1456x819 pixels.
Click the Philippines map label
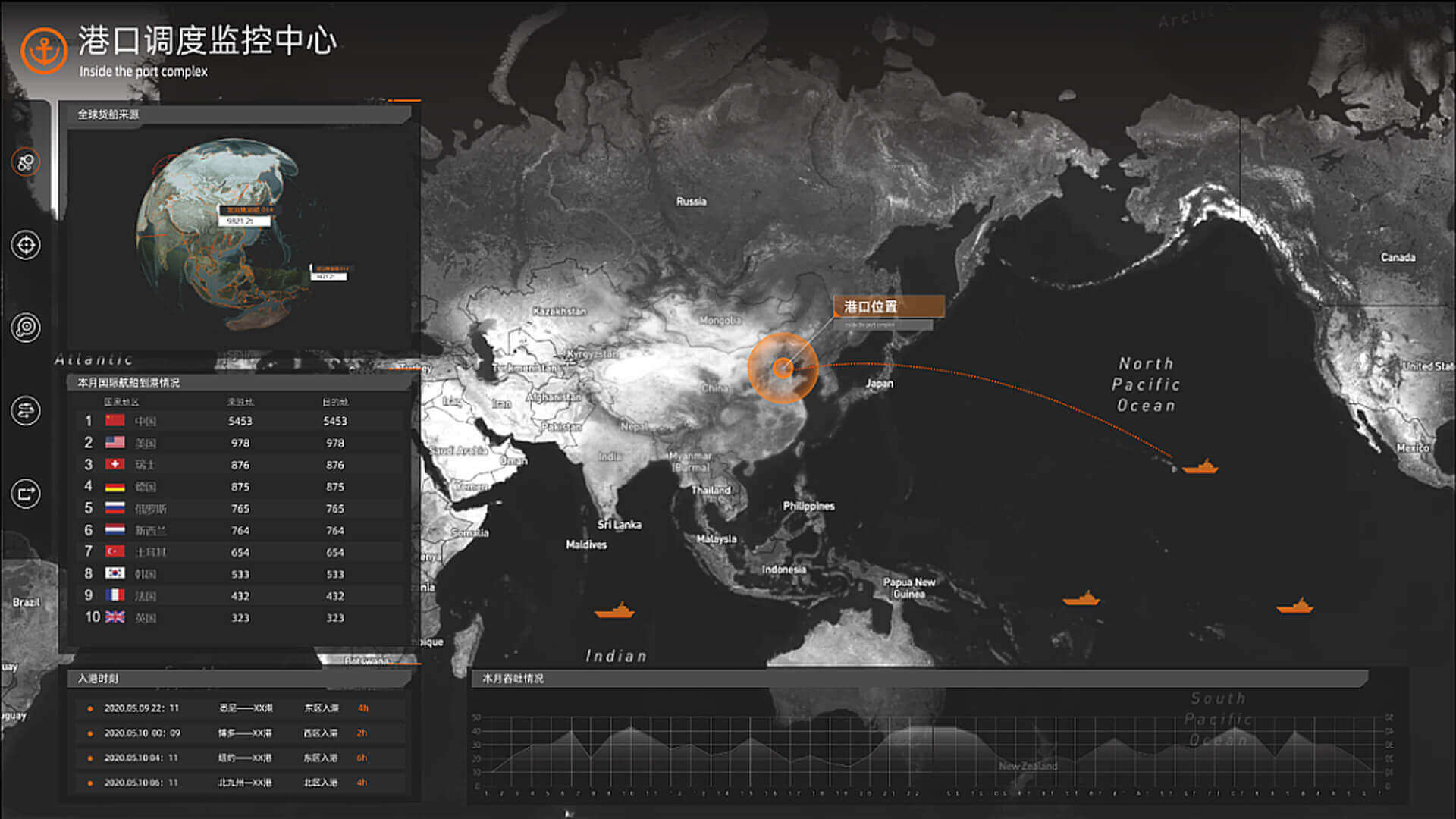pos(808,506)
